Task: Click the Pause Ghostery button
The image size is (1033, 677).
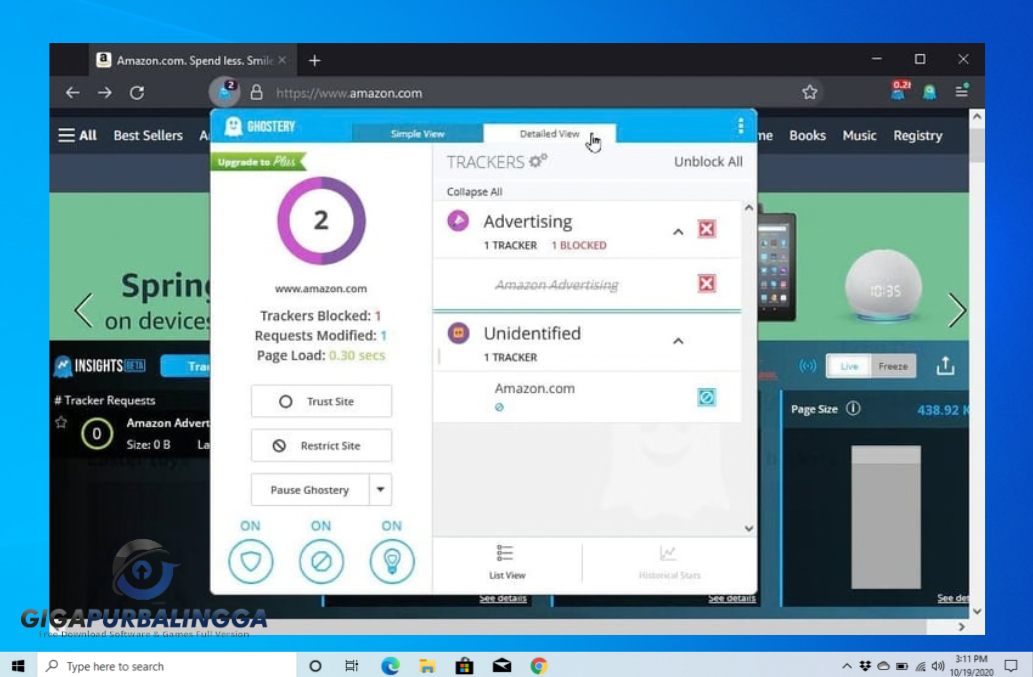Action: 310,489
